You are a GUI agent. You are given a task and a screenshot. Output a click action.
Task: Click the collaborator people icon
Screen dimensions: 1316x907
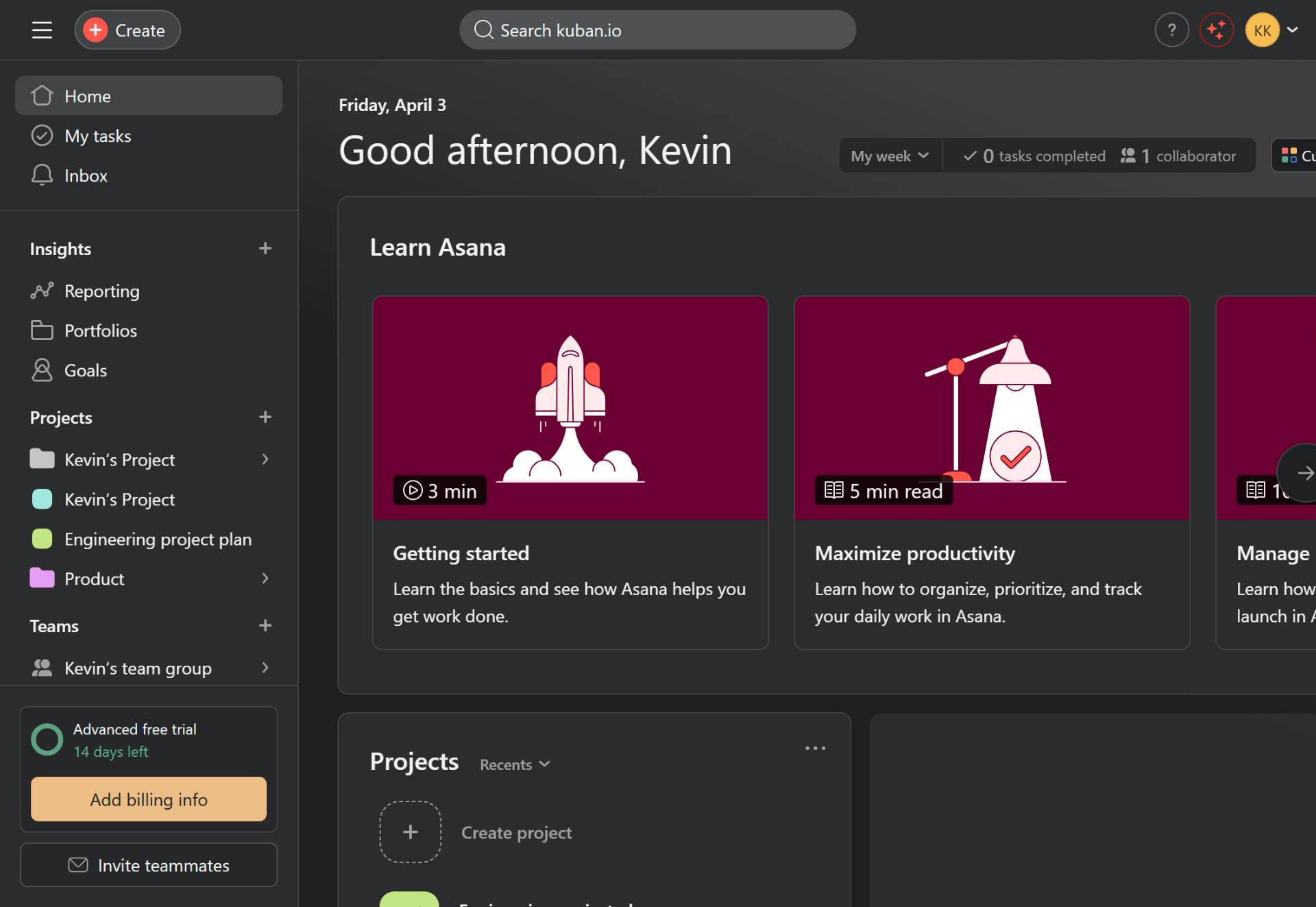(x=1128, y=156)
